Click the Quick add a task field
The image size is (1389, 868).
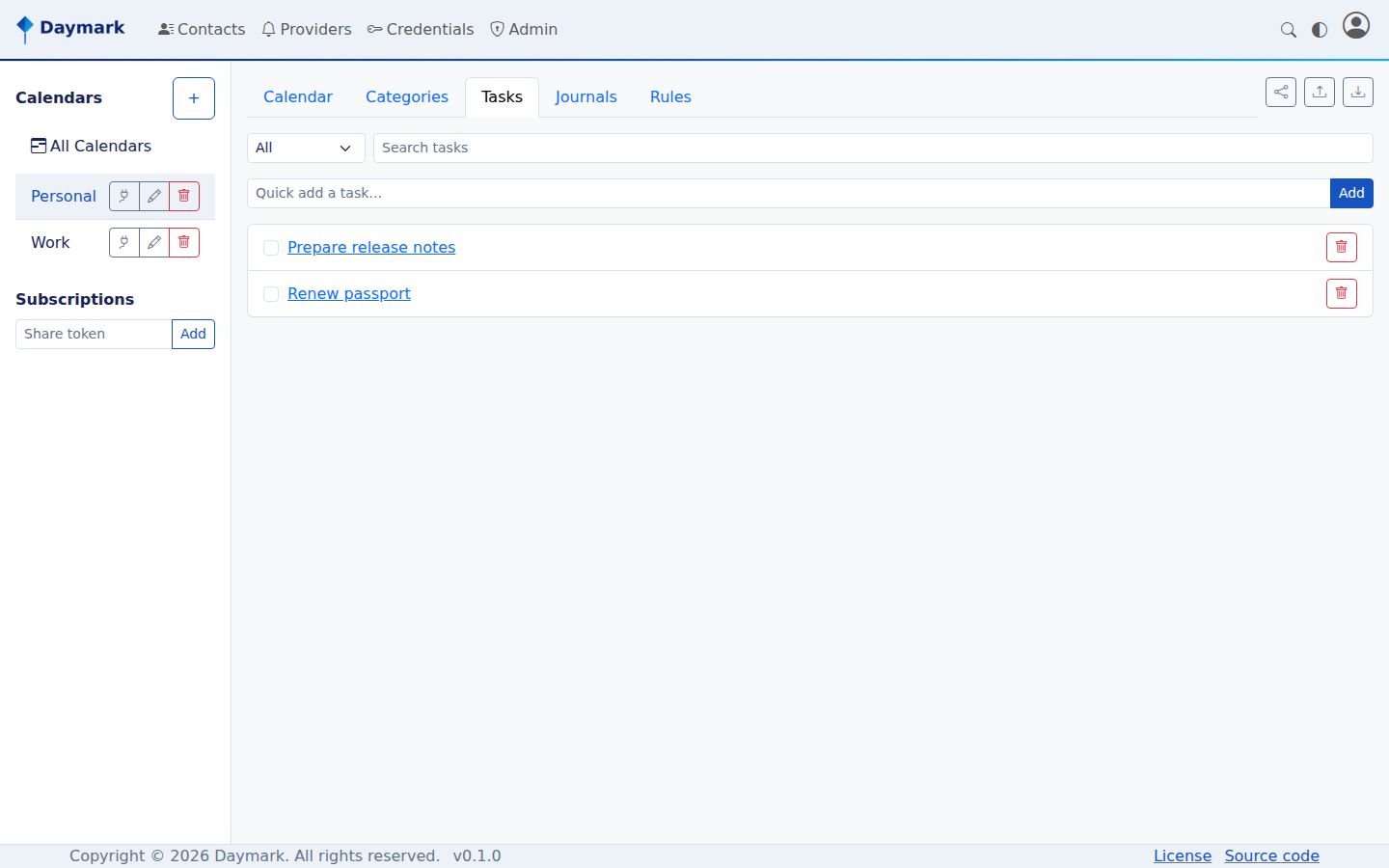click(789, 193)
